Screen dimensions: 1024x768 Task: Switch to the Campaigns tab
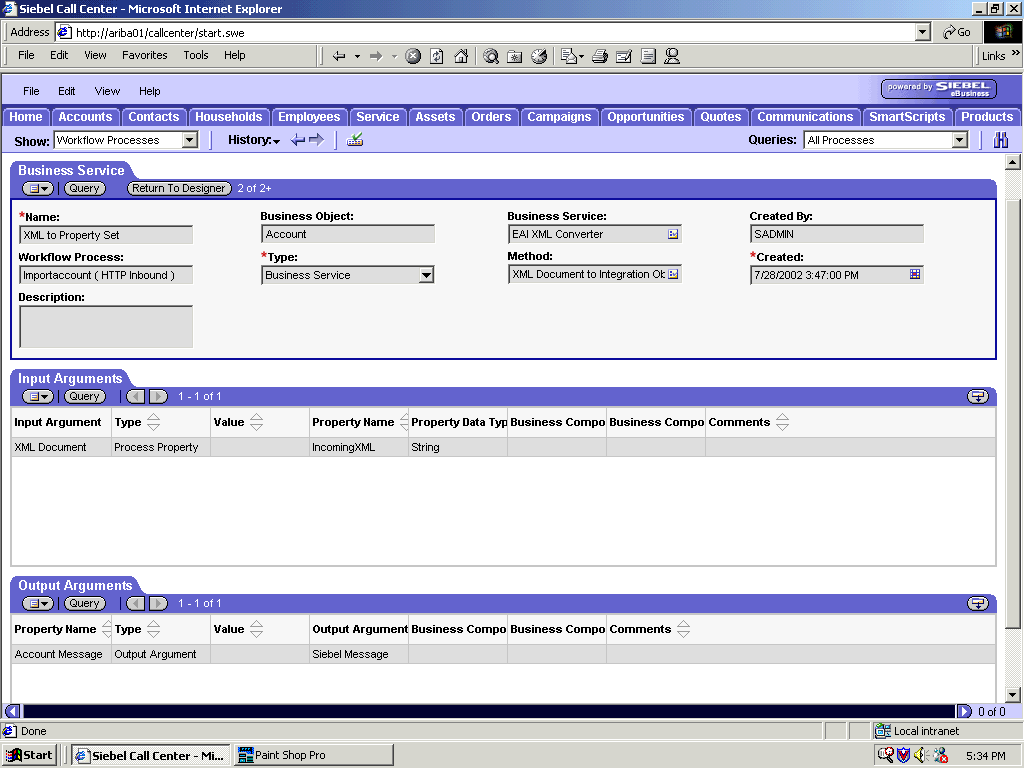[559, 116]
